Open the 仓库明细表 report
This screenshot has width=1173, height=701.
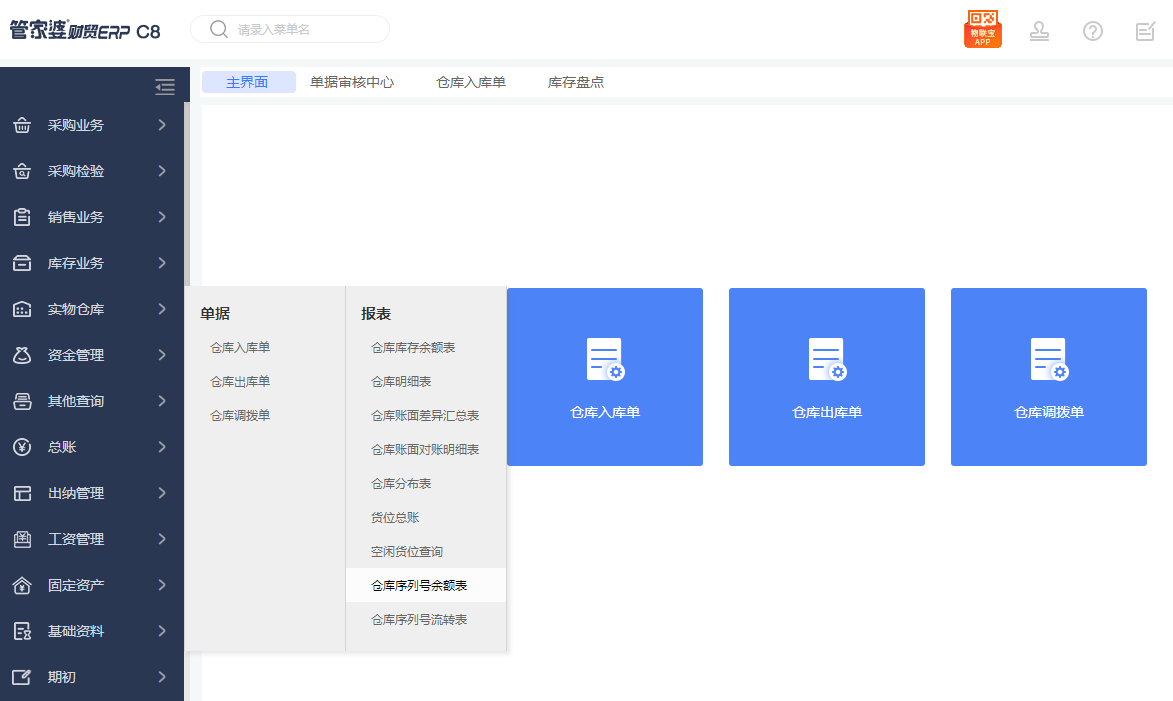point(401,382)
